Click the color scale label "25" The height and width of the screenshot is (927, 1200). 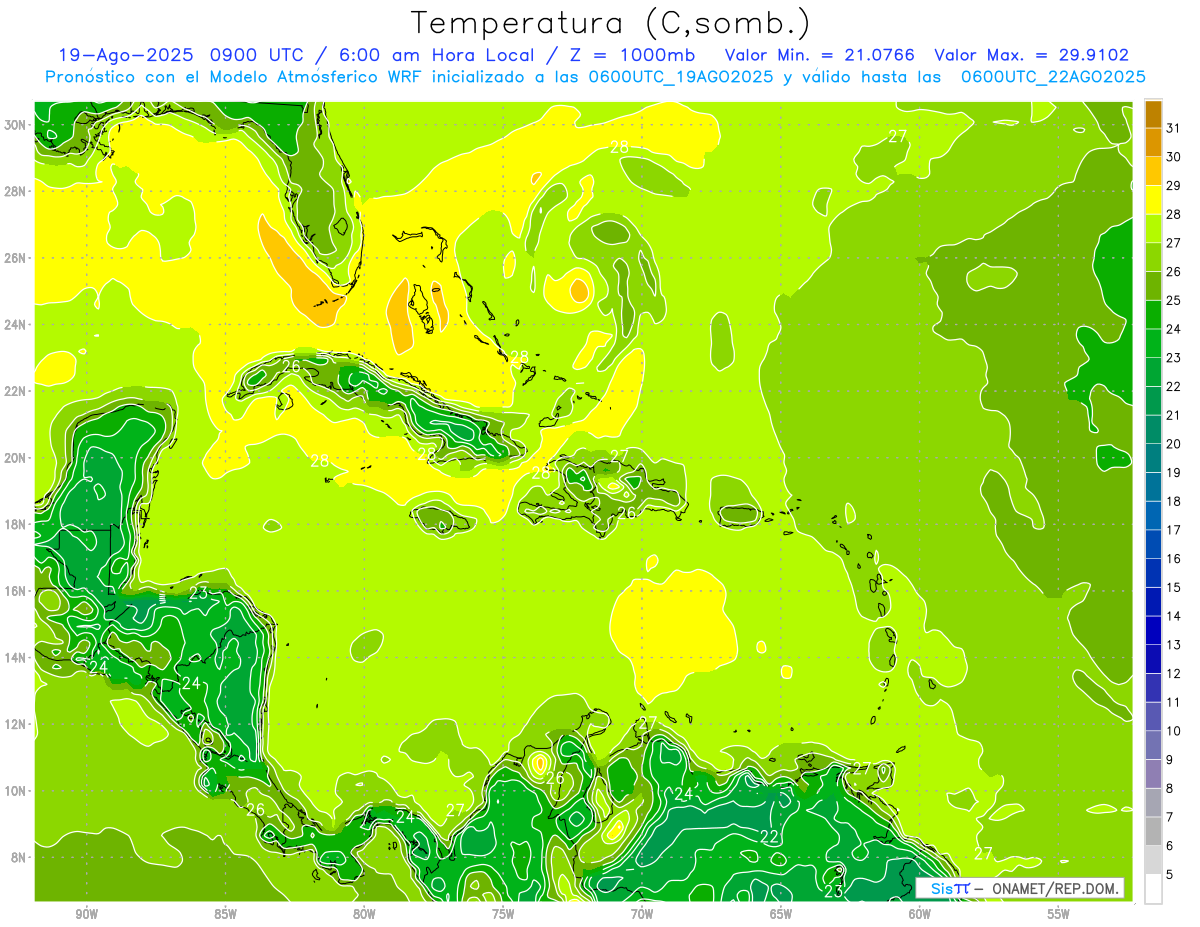coord(1173,301)
